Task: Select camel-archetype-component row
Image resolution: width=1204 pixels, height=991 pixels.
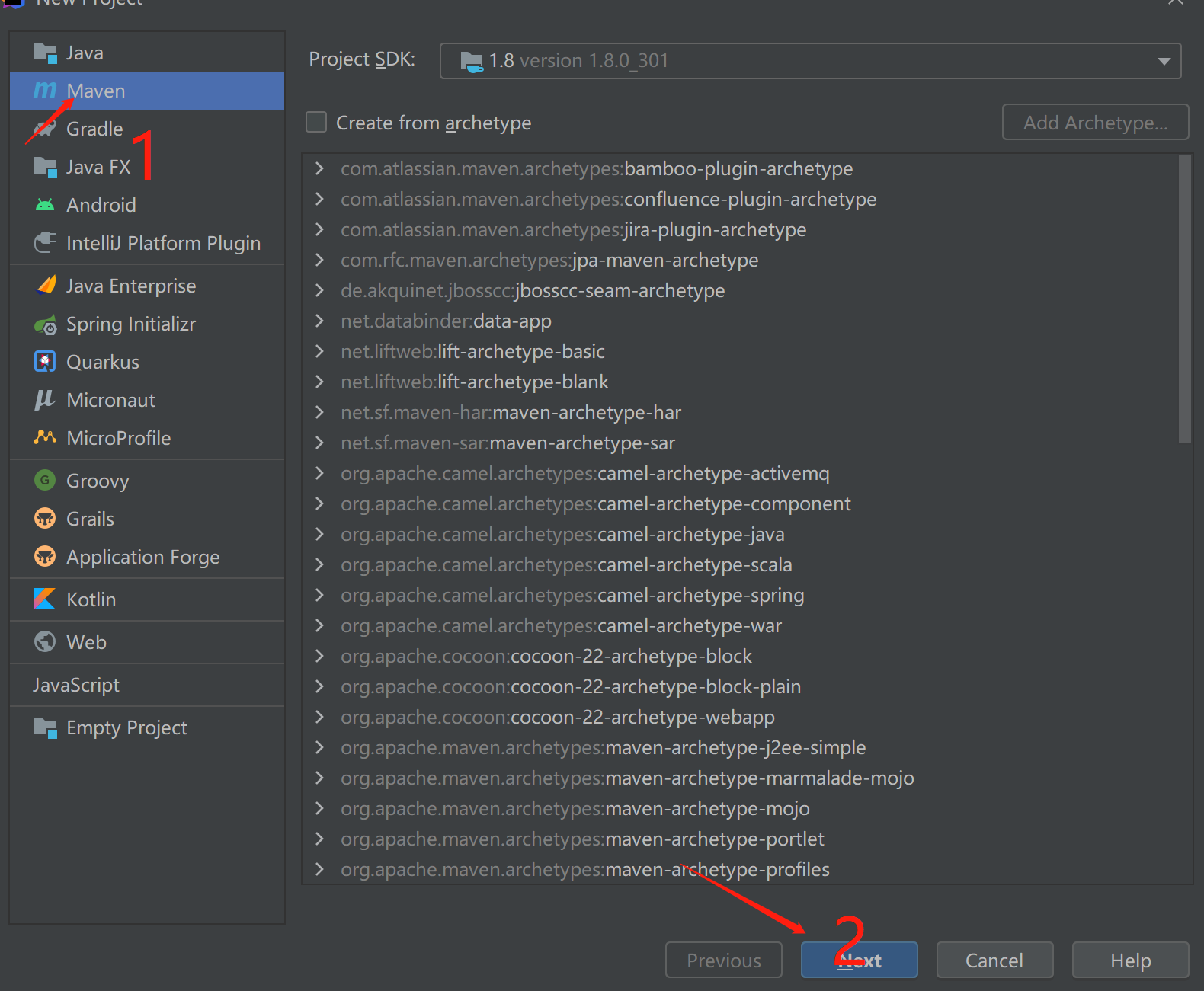Action: (747, 503)
